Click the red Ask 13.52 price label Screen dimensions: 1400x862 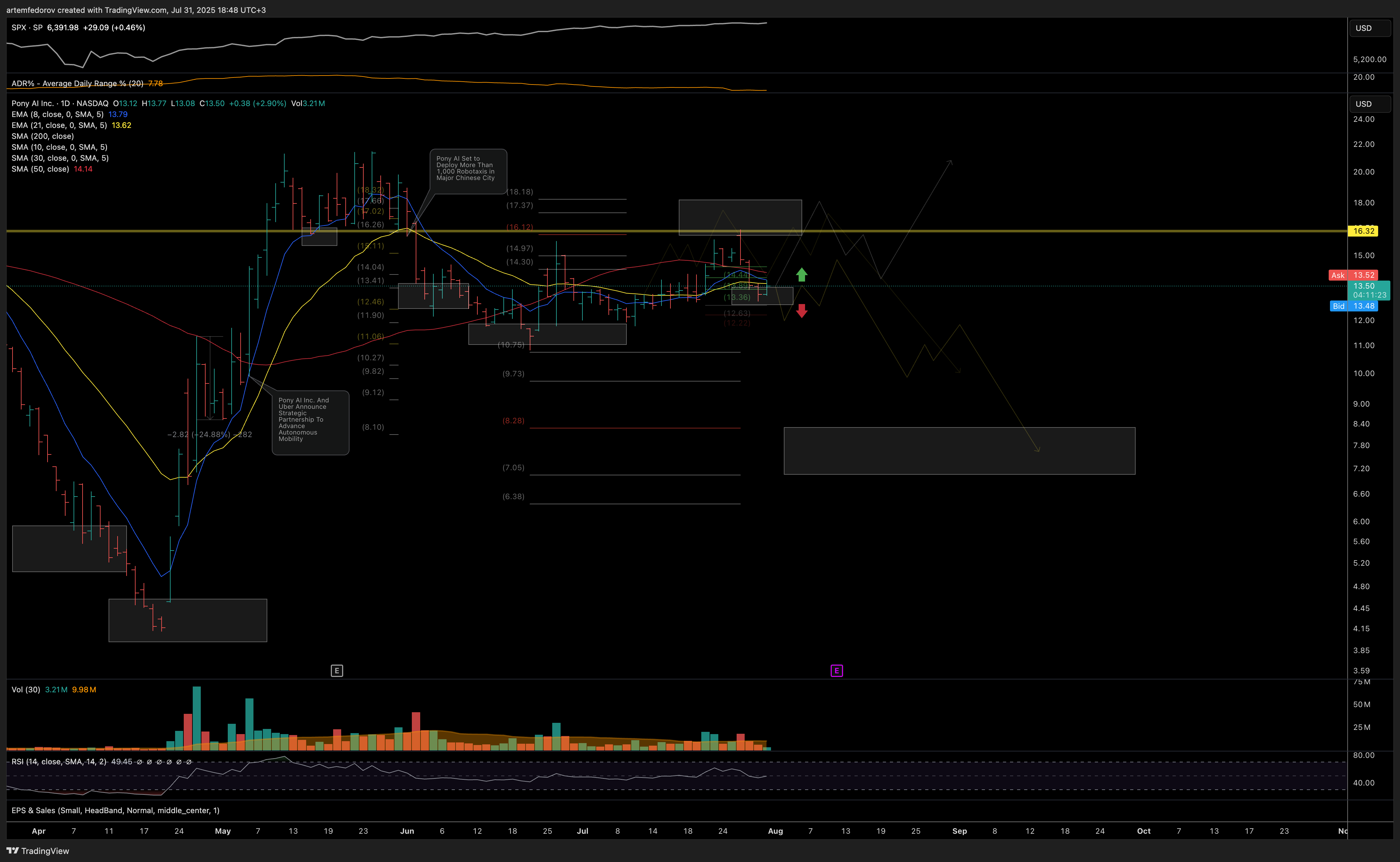point(1353,275)
